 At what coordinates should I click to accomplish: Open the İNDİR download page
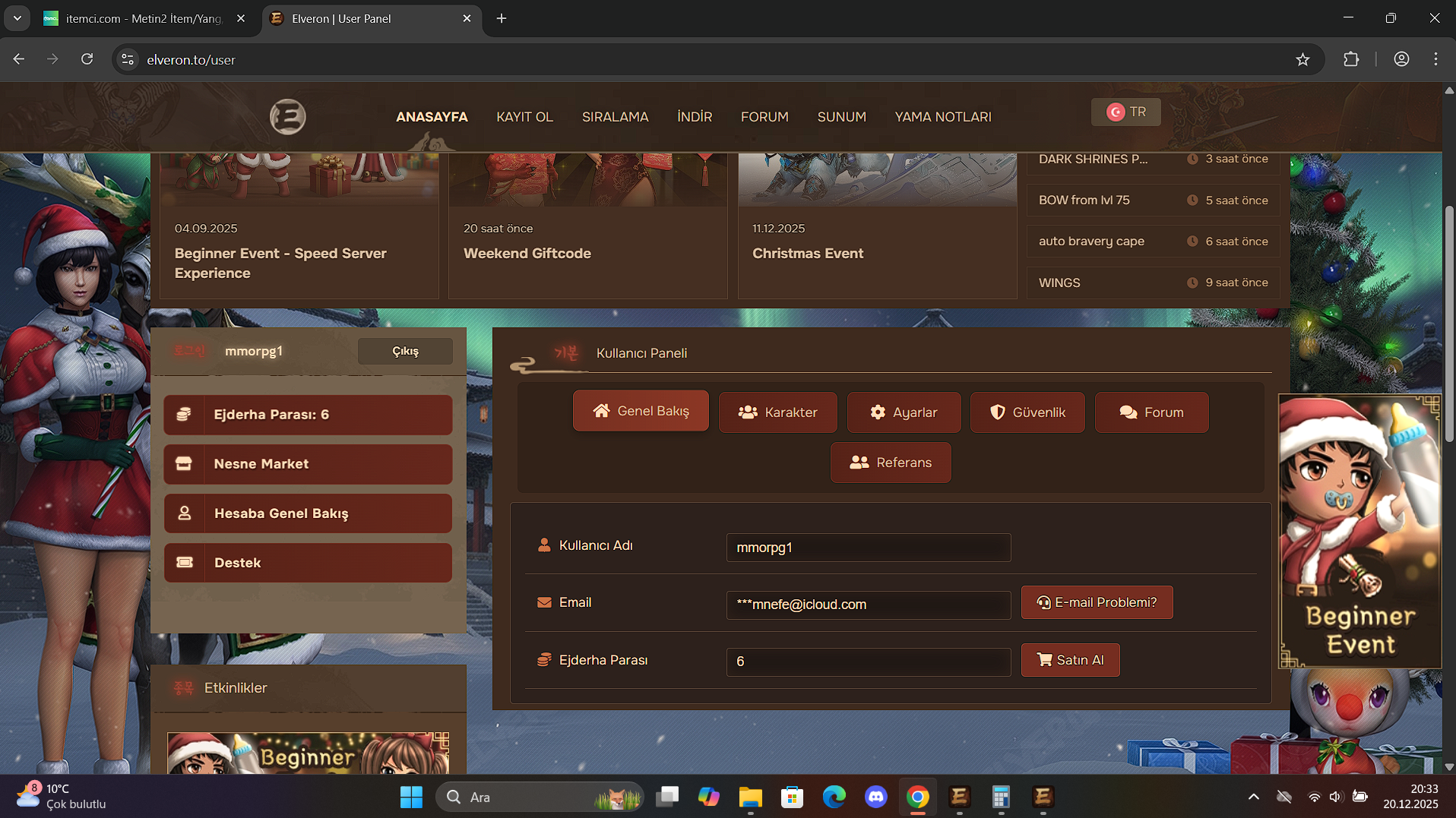pyautogui.click(x=695, y=117)
